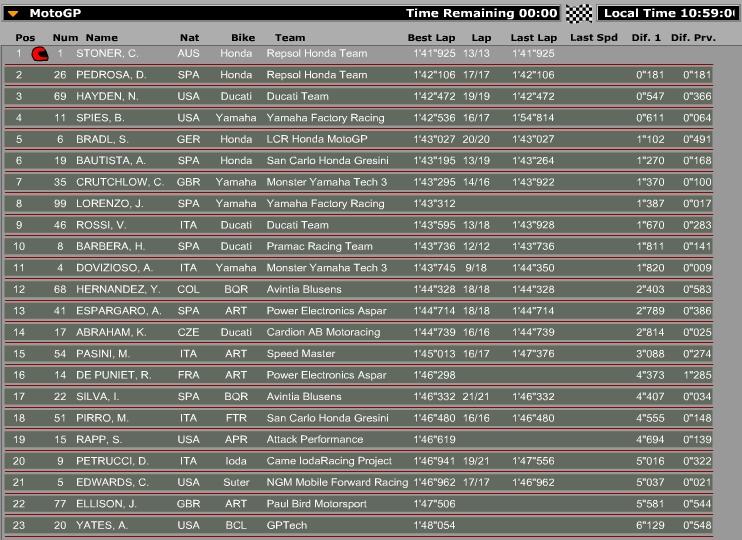Click Lorenzo's best lap 1'43"312
Image resolution: width=742 pixels, height=540 pixels.
pyautogui.click(x=434, y=204)
